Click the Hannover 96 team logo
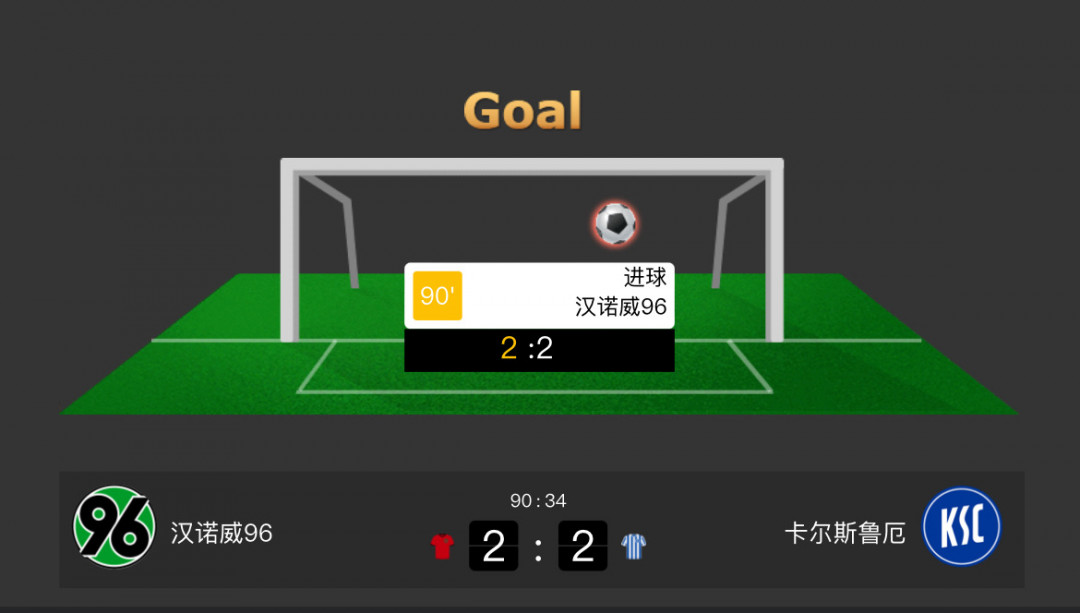Screen dimensions: 1080x613 pos(114,527)
